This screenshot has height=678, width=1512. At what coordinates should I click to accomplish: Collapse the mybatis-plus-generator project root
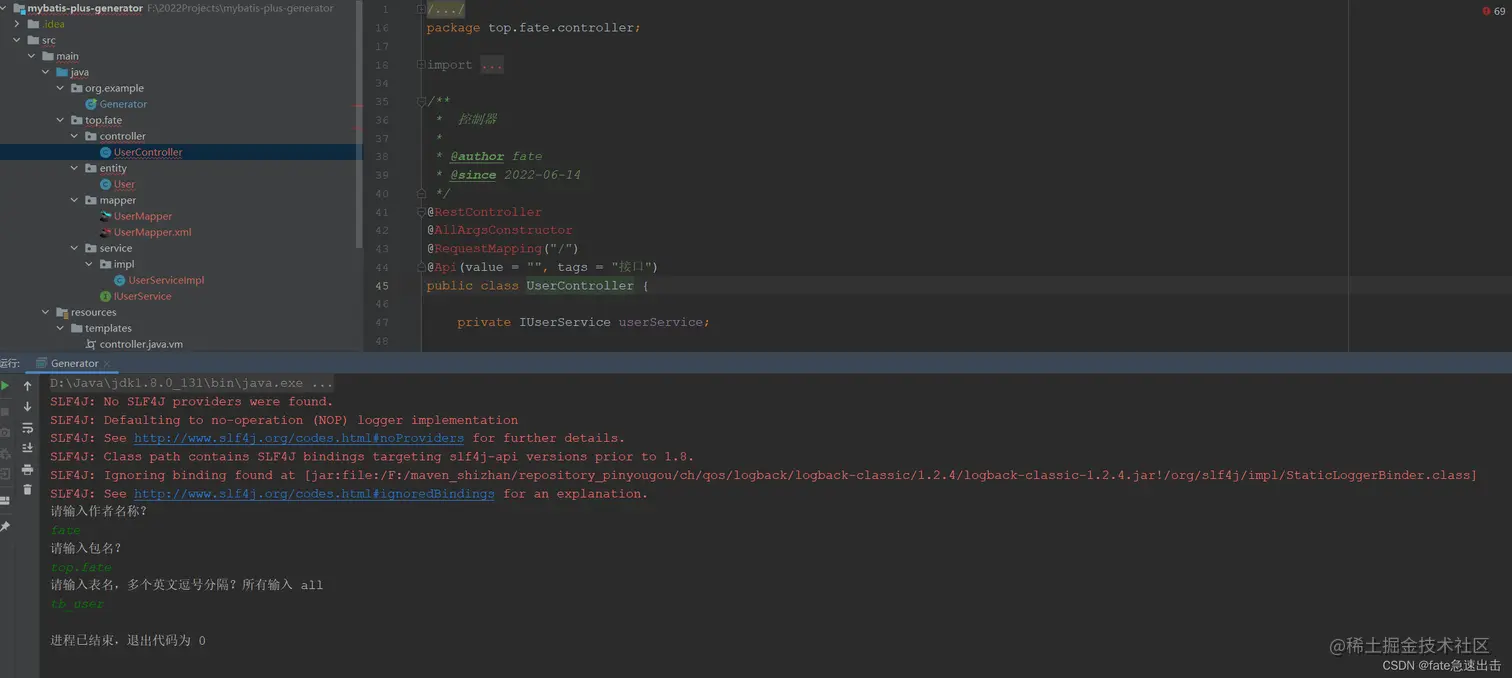tap(4, 8)
